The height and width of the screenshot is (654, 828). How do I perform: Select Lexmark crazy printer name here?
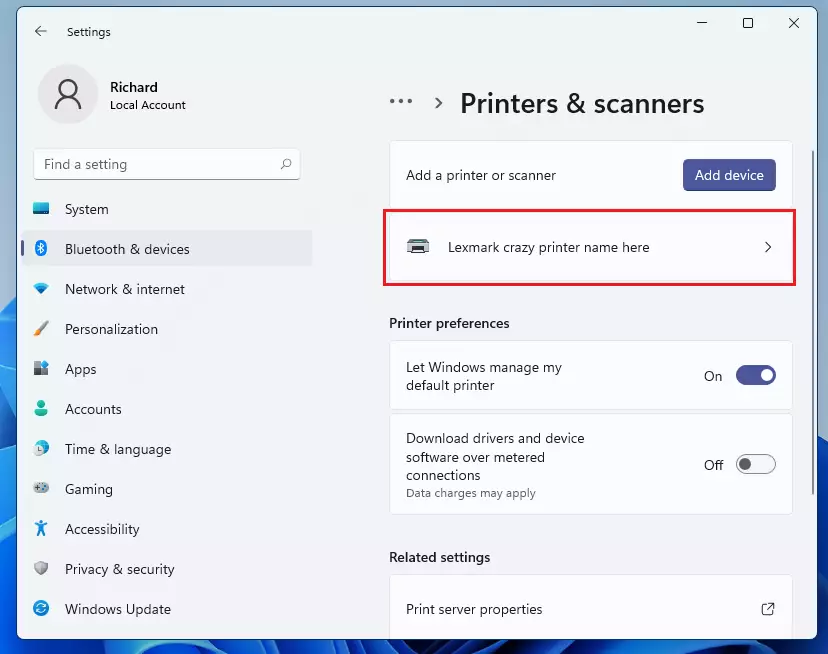point(591,247)
